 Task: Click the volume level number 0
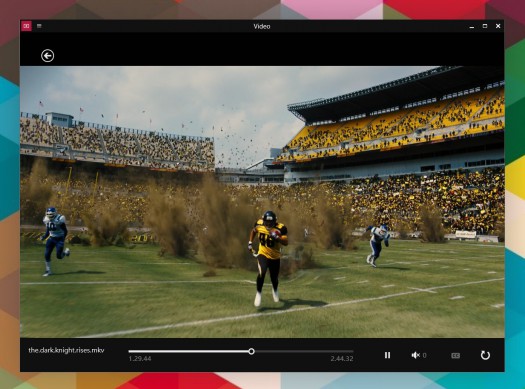(x=425, y=355)
